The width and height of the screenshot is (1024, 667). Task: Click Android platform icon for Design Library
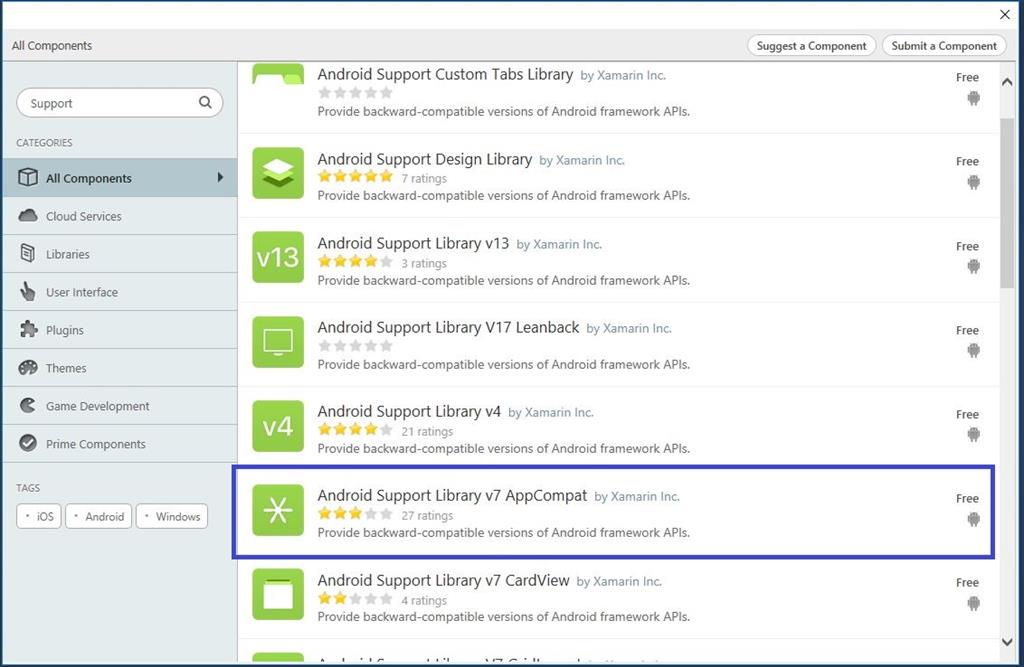click(x=973, y=182)
